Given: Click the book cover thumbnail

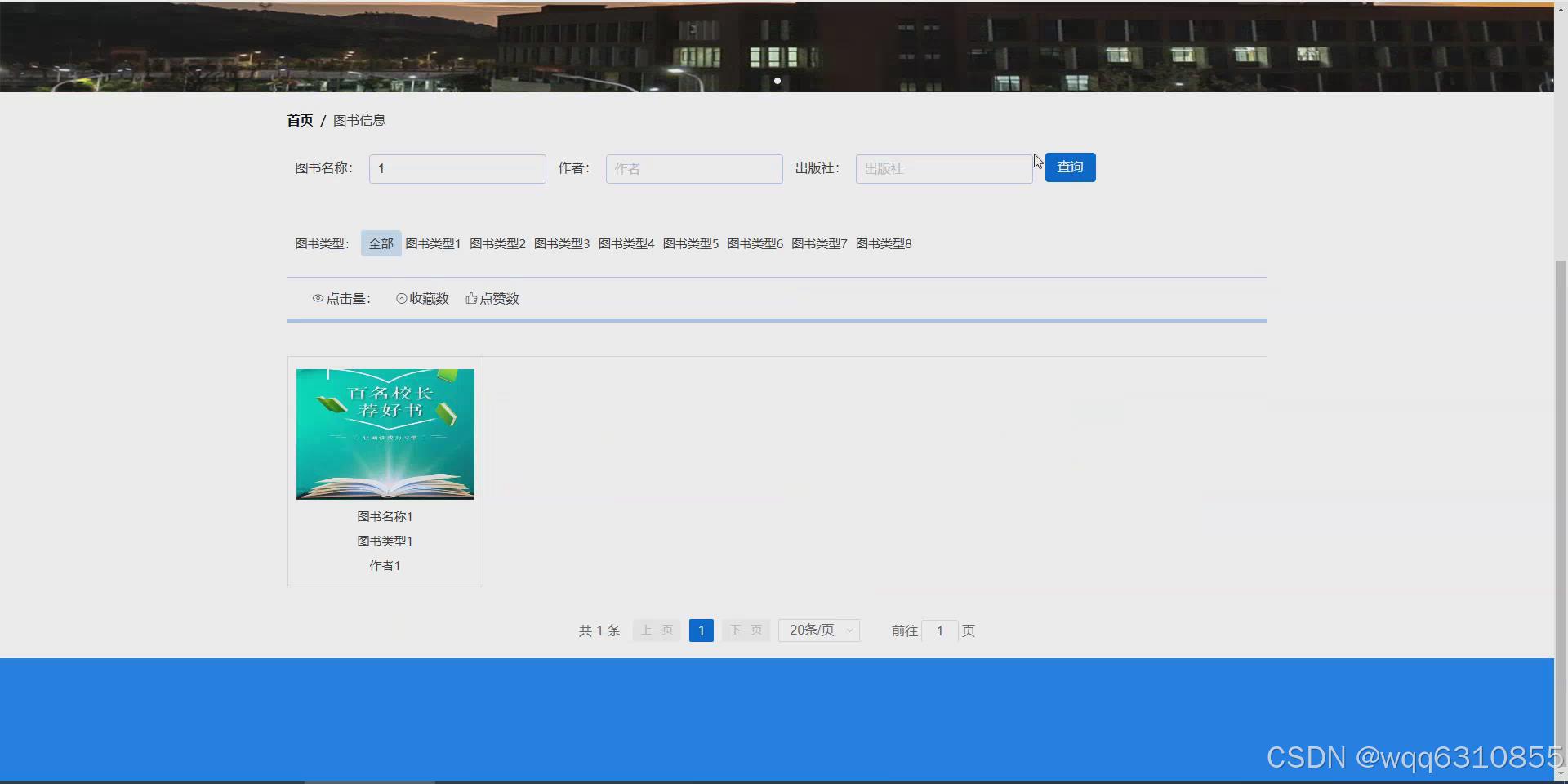Looking at the screenshot, I should click(x=385, y=434).
